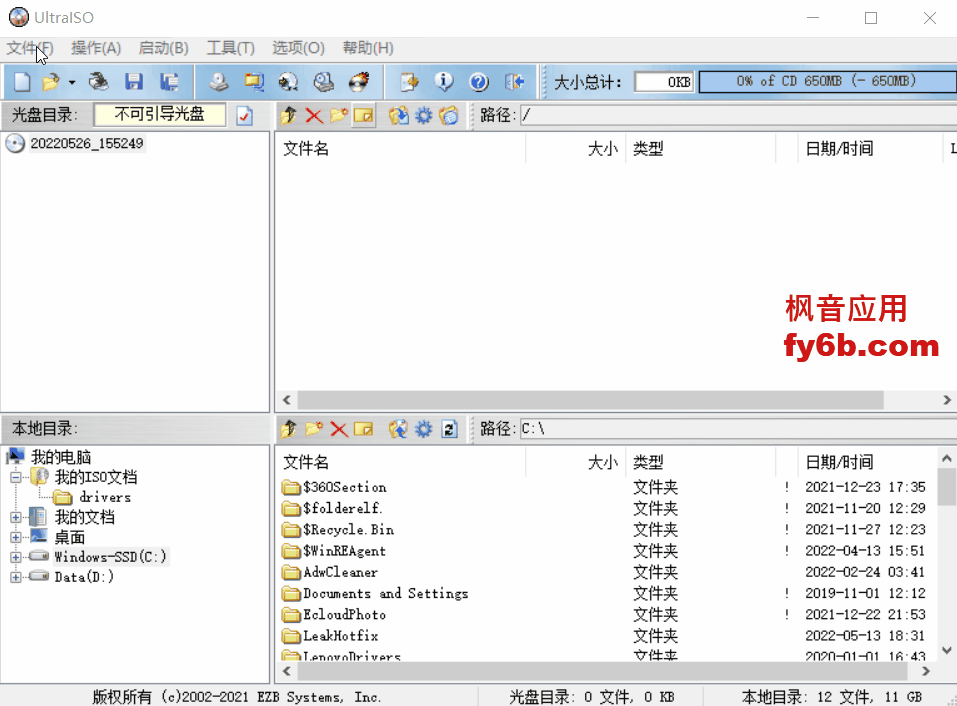Screen dimensions: 957x706
Task: Click rename icon in local pane toolbar
Action: (363, 429)
